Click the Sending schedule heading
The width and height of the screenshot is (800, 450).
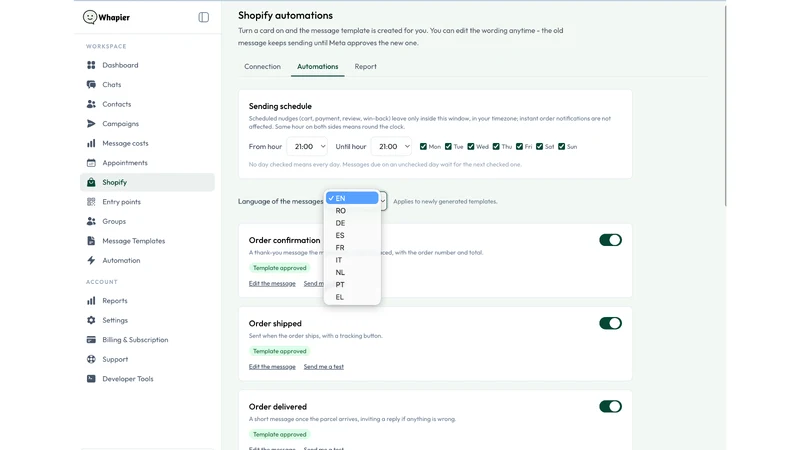pyautogui.click(x=280, y=106)
